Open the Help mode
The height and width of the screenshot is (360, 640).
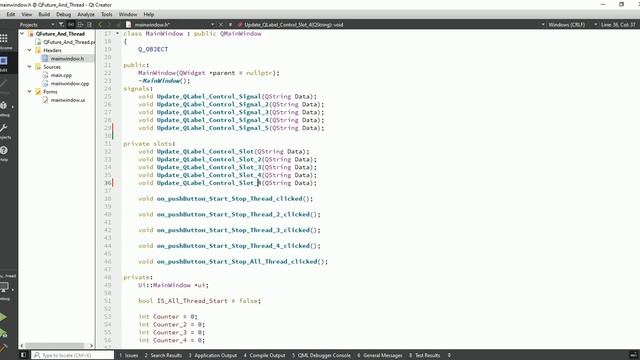4,153
